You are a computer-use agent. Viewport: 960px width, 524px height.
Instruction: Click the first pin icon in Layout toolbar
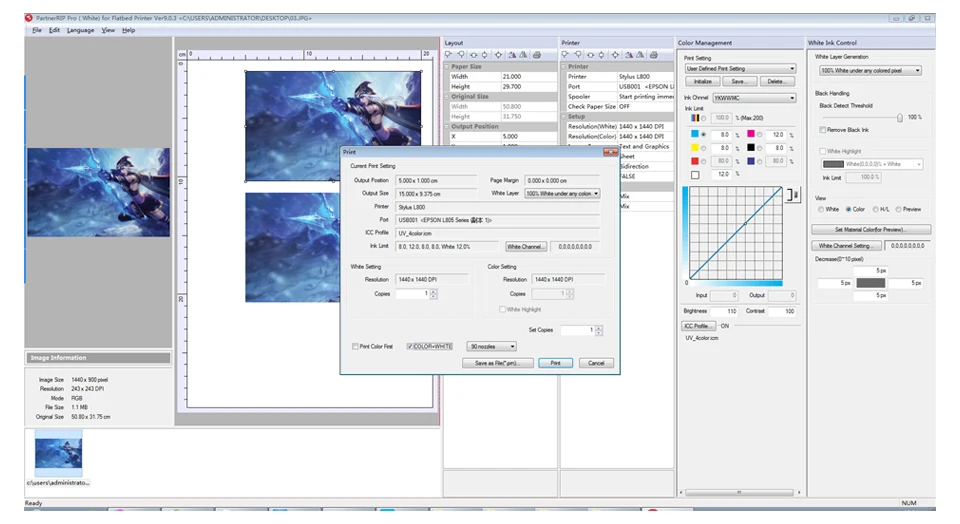pyautogui.click(x=450, y=55)
